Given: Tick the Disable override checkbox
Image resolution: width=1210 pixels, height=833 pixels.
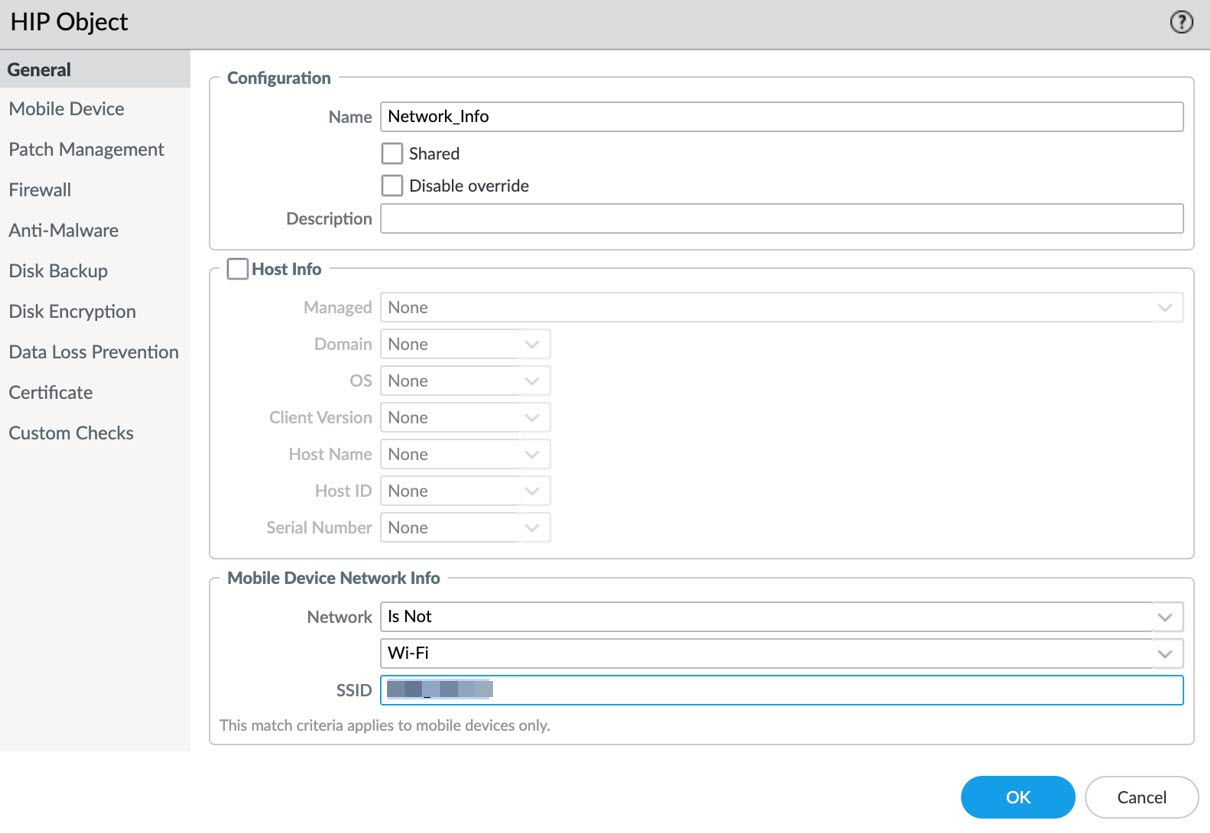Looking at the screenshot, I should click(392, 186).
